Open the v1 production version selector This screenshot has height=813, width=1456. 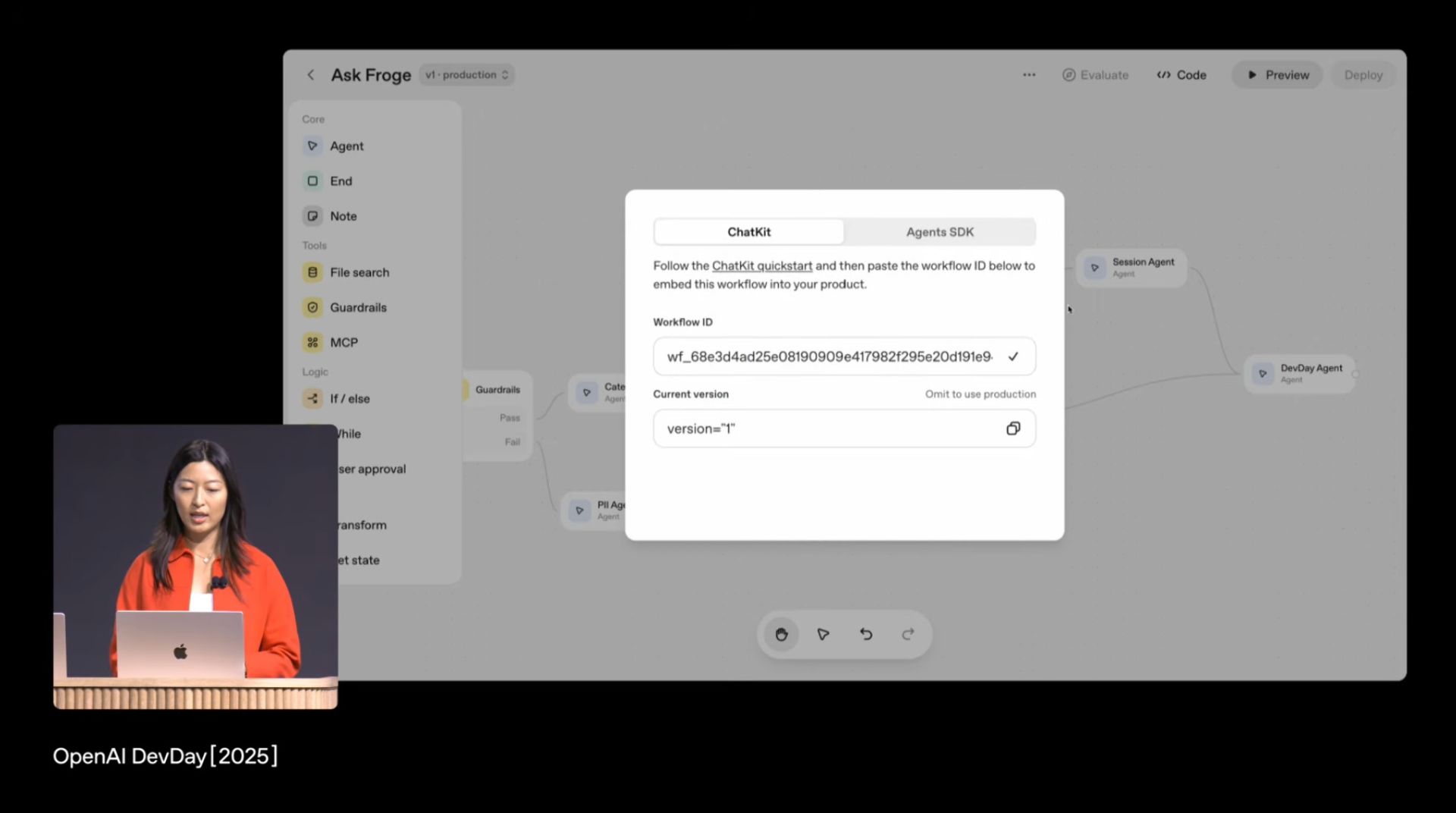(x=465, y=74)
